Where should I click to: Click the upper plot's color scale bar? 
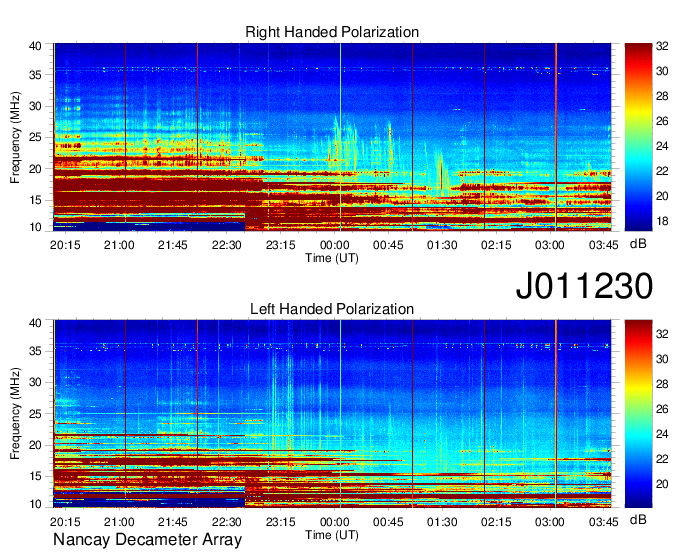coord(638,137)
